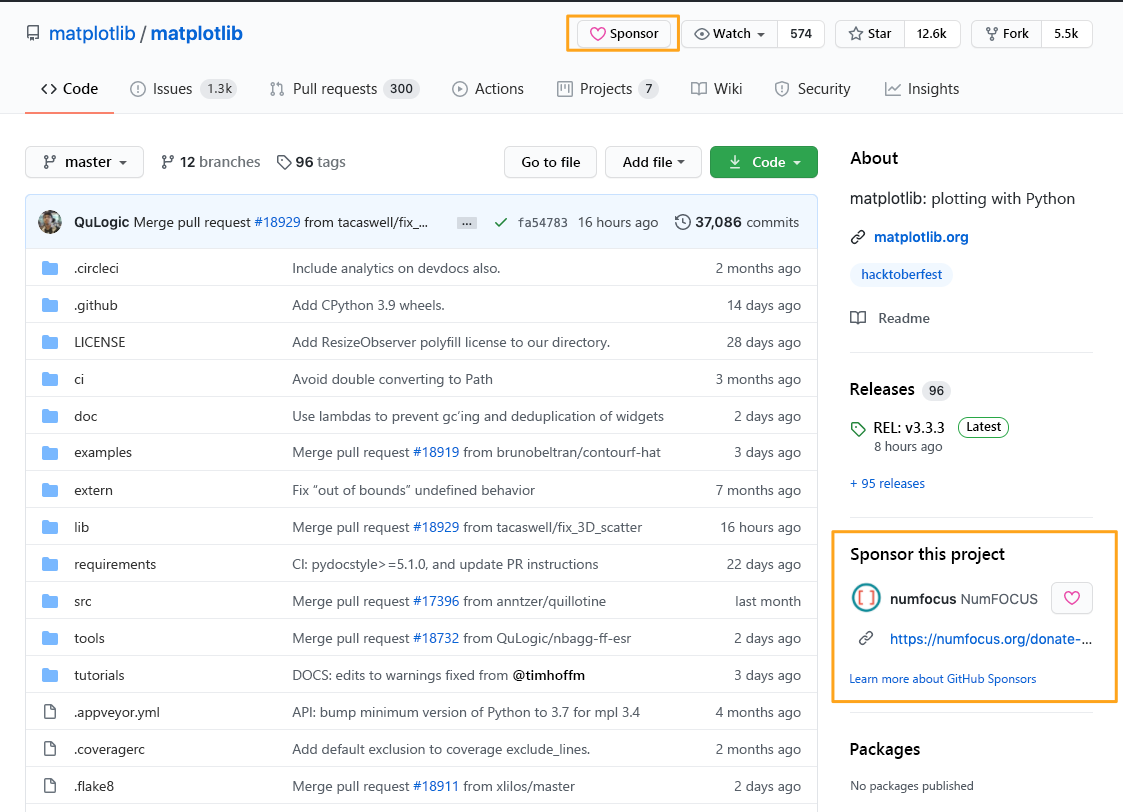Switch to the Issues tab
Image resolution: width=1123 pixels, height=812 pixels.
(x=183, y=89)
